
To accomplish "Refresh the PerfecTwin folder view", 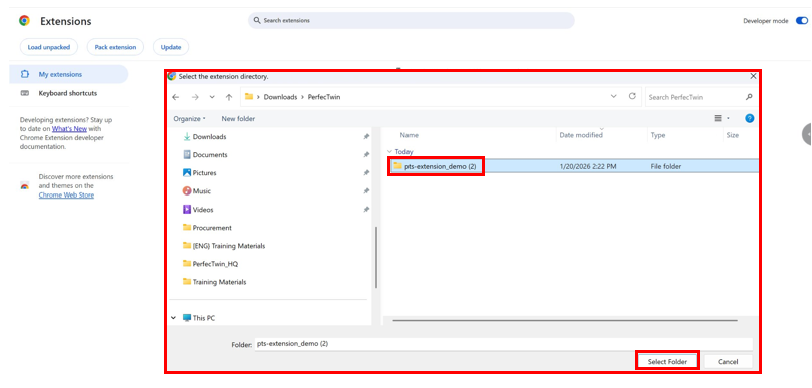I will coord(632,96).
